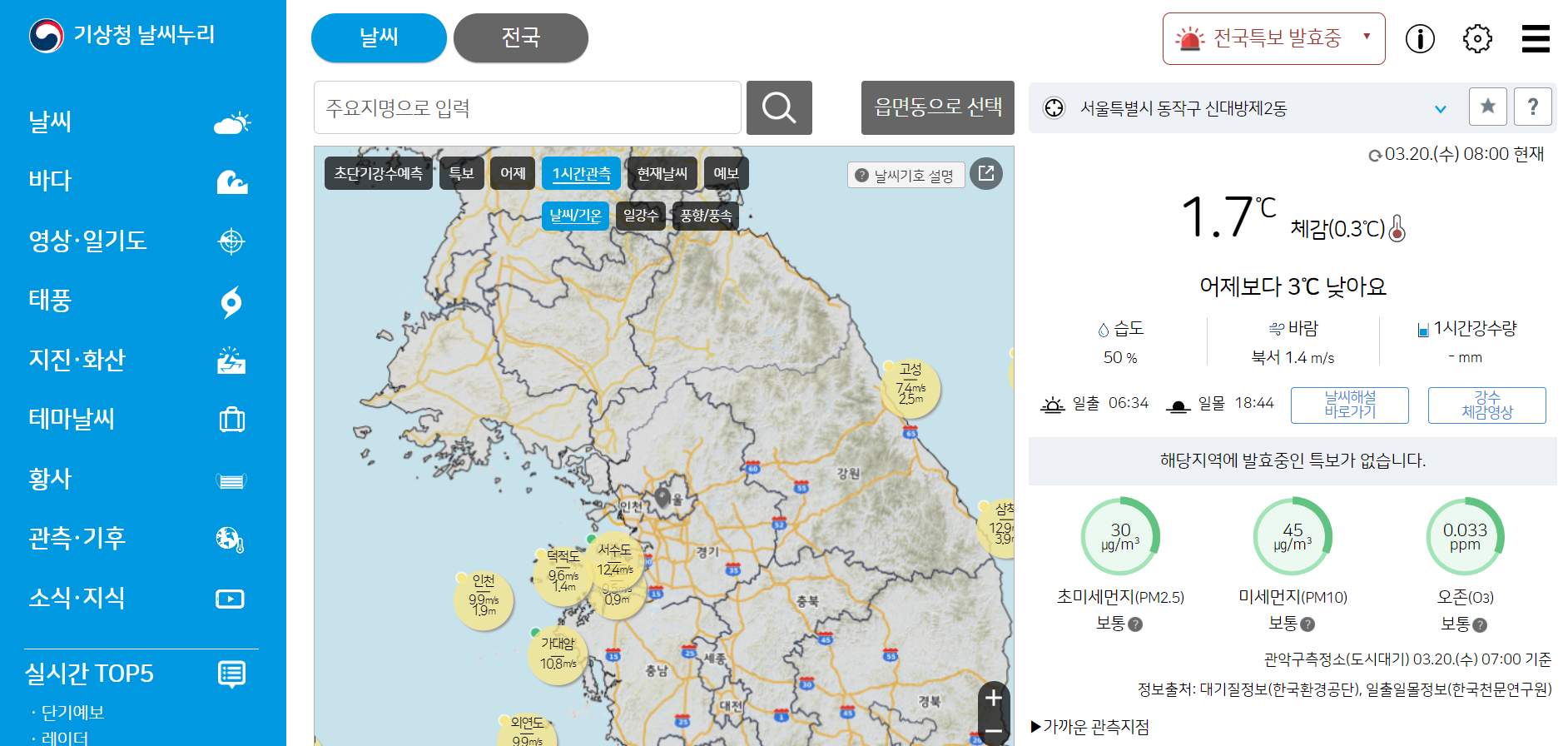The image size is (1568, 746).
Task: Toggle the 1시간관측 map layer
Action: tap(581, 173)
